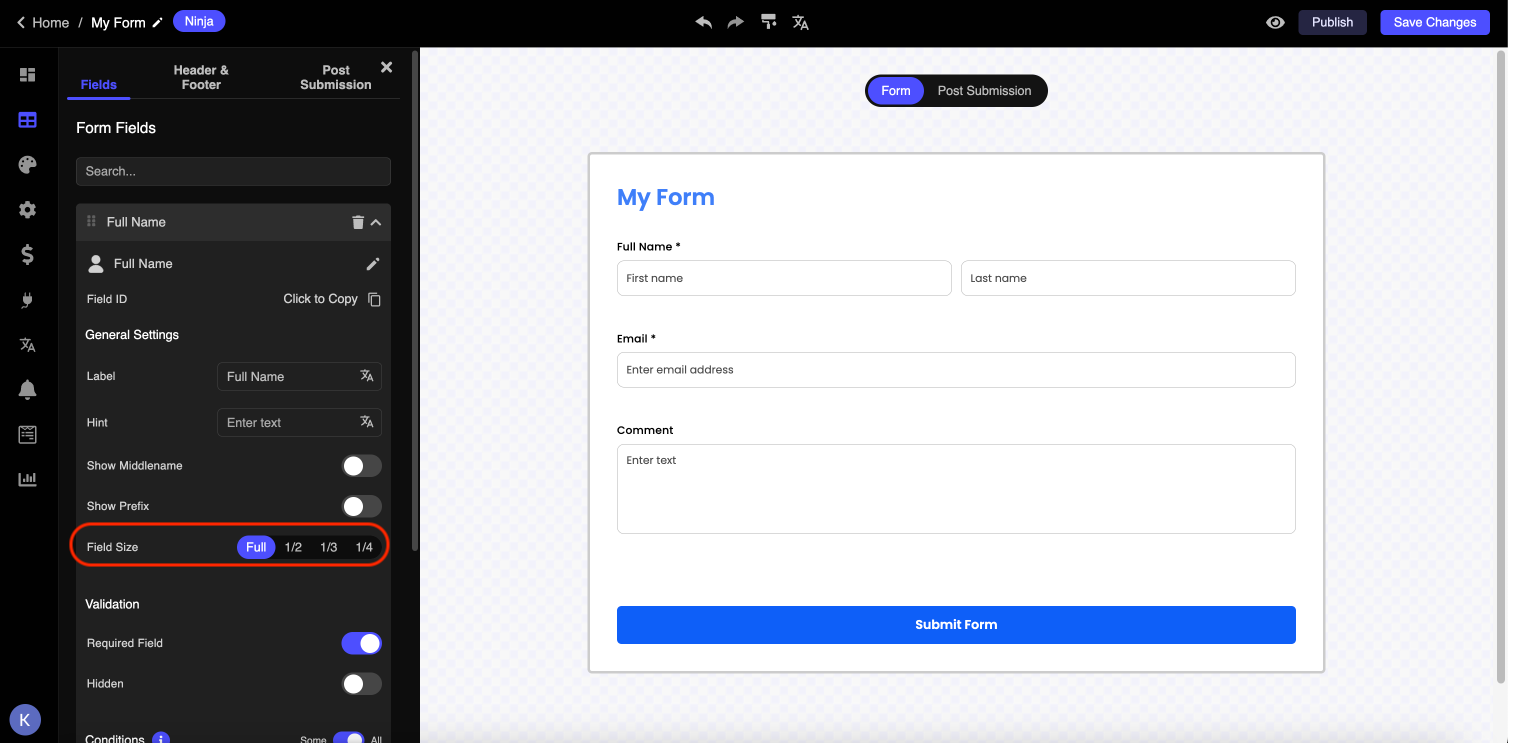Click the undo arrow in top toolbar
Image resolution: width=1520 pixels, height=743 pixels.
coord(704,22)
